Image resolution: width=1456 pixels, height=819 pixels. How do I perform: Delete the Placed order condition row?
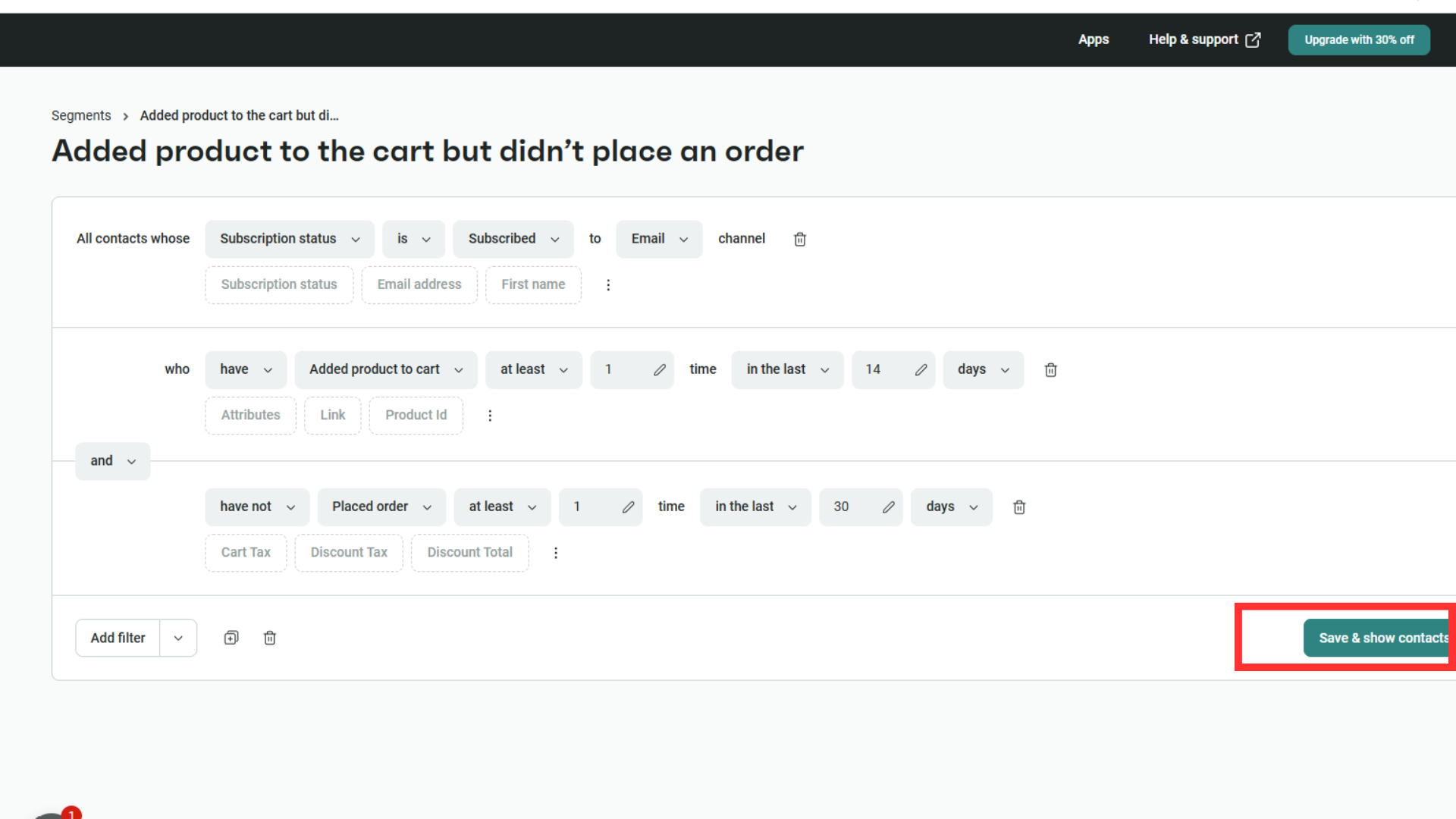(x=1019, y=507)
